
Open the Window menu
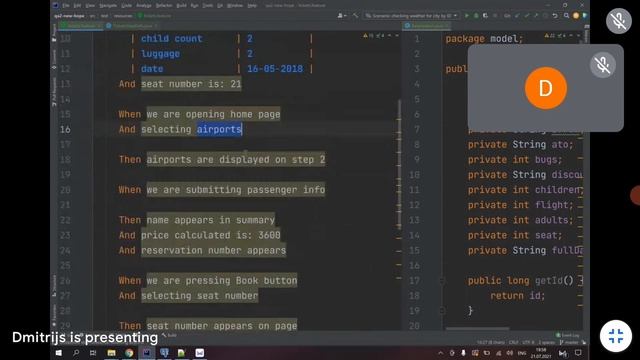pyautogui.click(x=235, y=6)
